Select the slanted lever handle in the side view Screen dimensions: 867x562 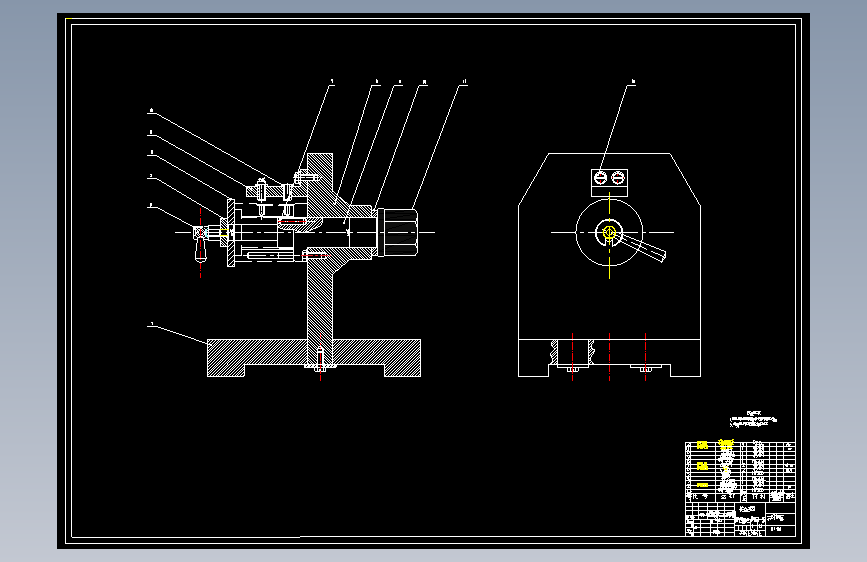click(643, 247)
